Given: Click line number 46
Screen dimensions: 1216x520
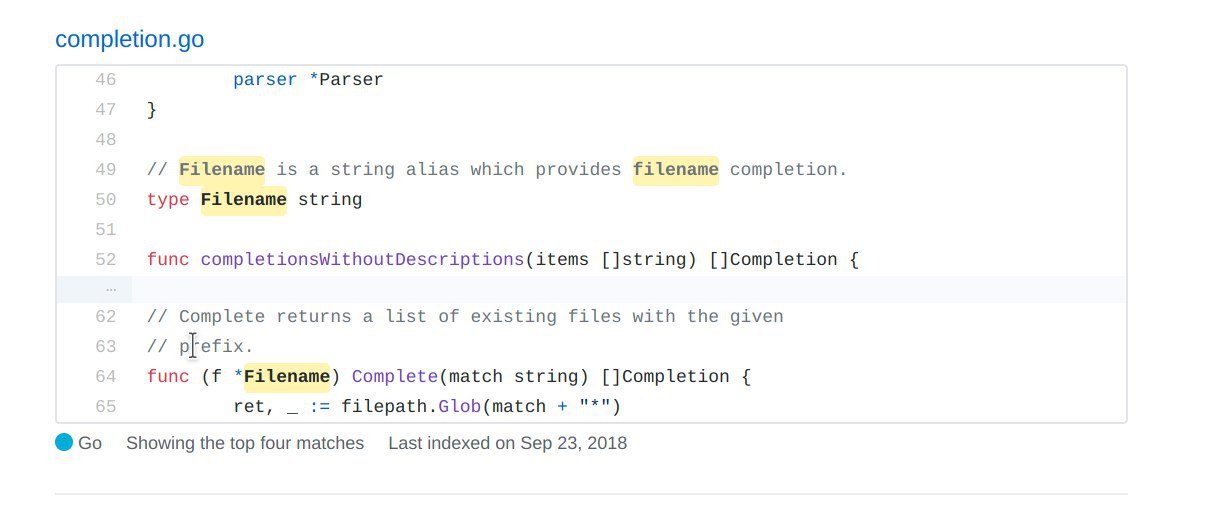Looking at the screenshot, I should [105, 79].
